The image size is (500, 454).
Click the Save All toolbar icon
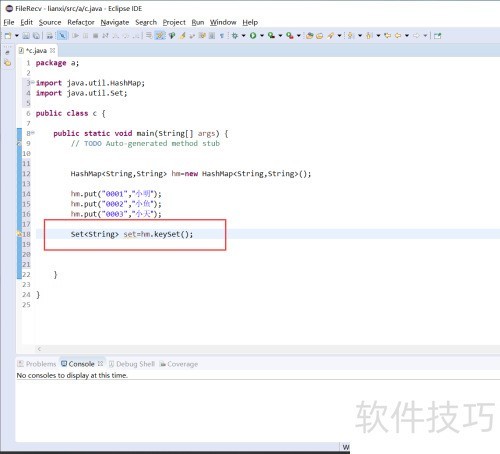36,36
